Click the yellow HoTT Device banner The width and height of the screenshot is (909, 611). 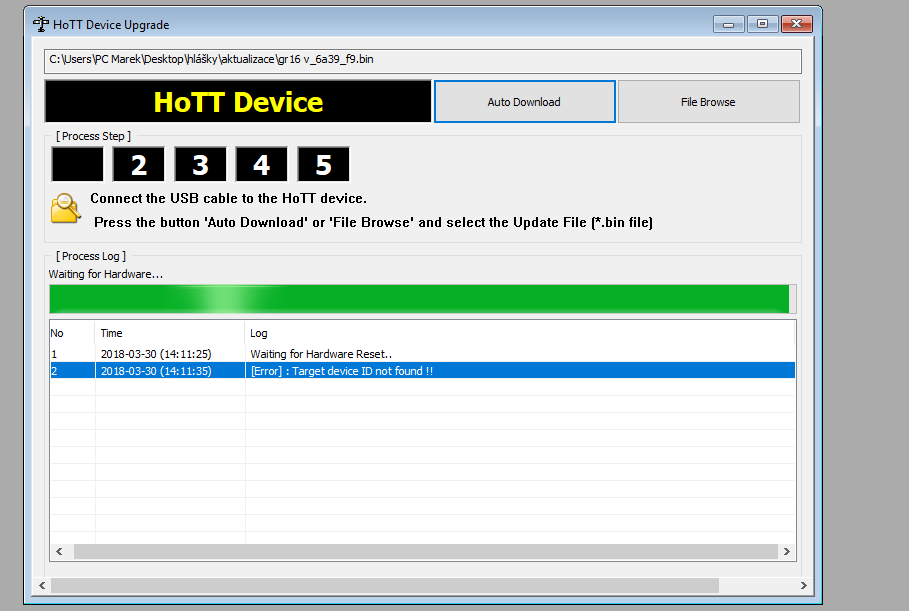(x=238, y=102)
